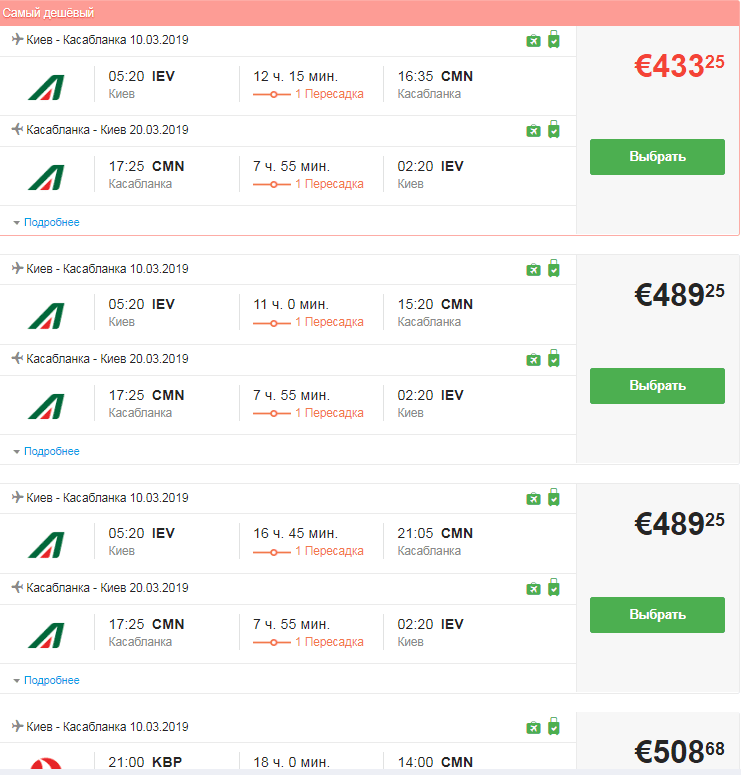The image size is (741, 775).
Task: Click the Turkish Airlines logo for 21:00 KBP flight
Action: pos(46,764)
